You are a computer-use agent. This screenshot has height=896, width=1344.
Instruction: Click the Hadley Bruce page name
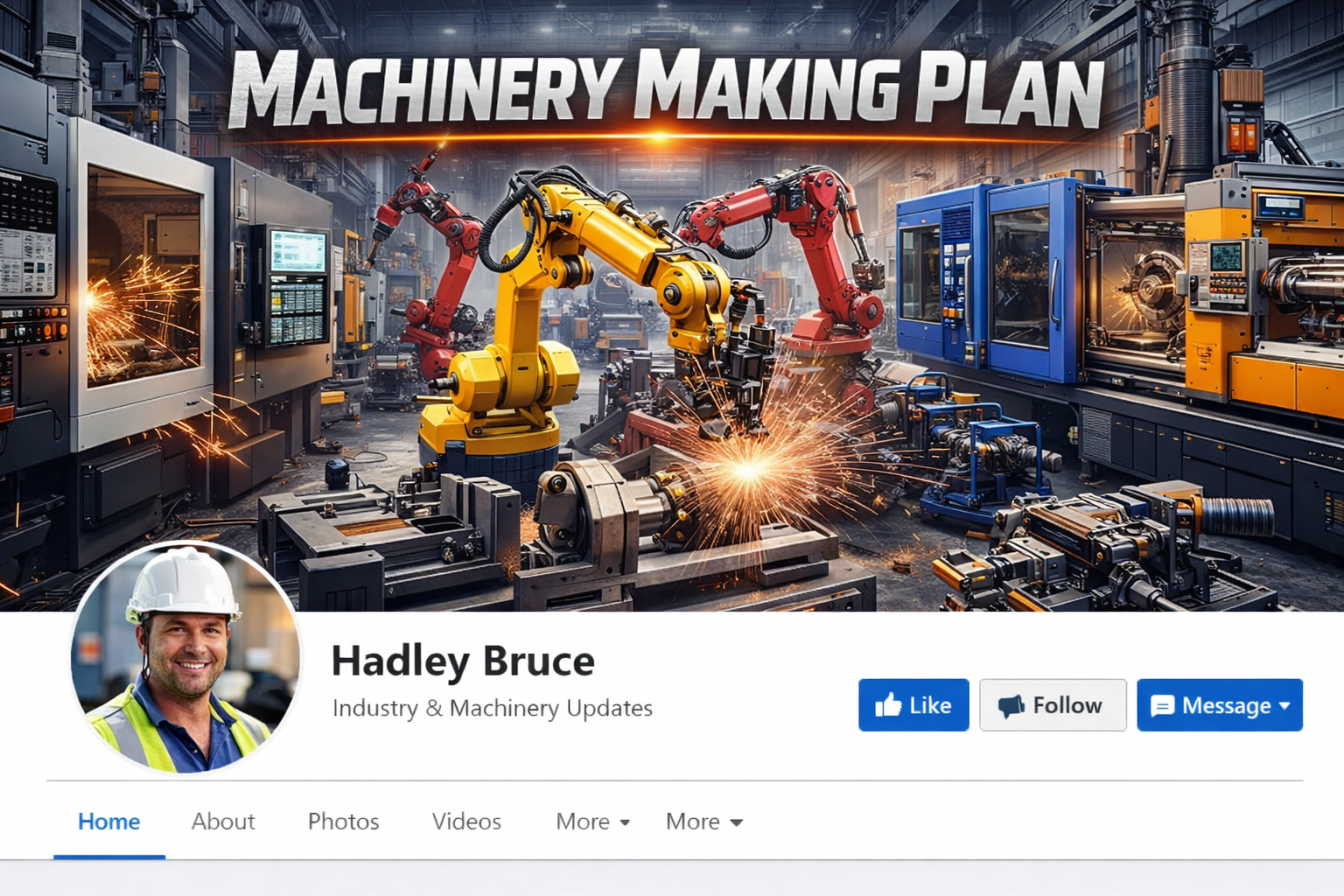point(463,661)
